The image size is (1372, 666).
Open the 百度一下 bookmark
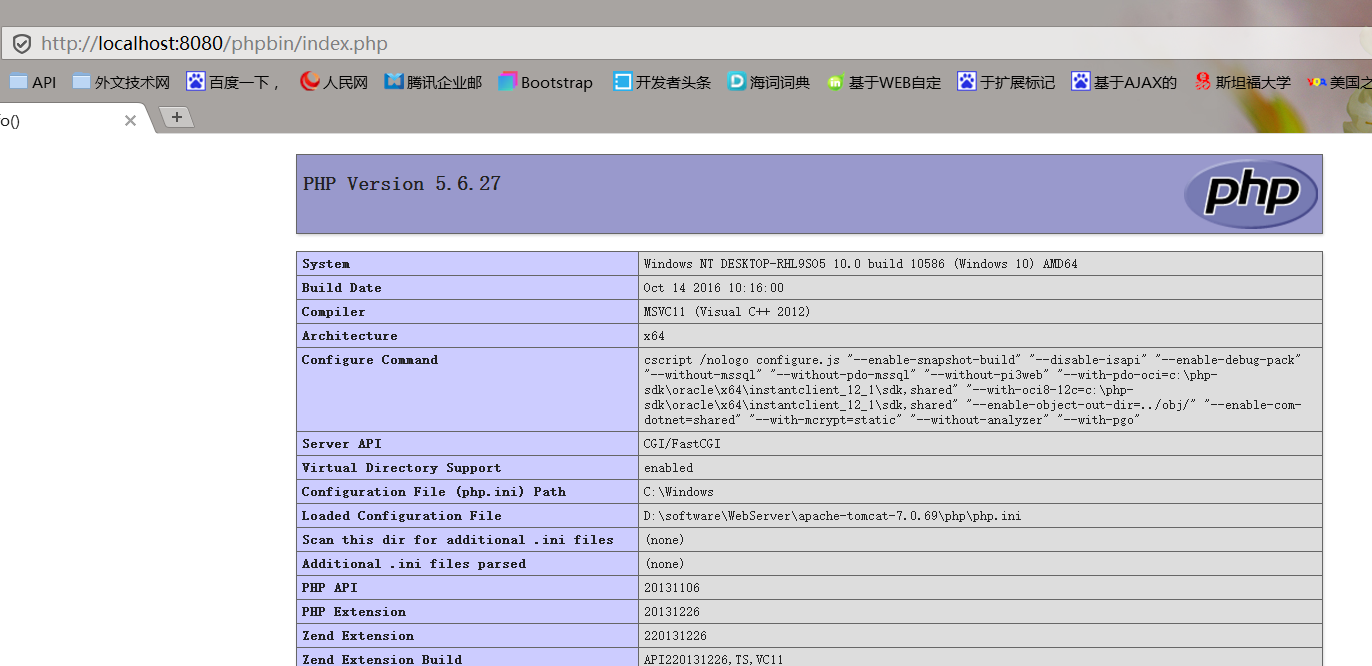[235, 82]
